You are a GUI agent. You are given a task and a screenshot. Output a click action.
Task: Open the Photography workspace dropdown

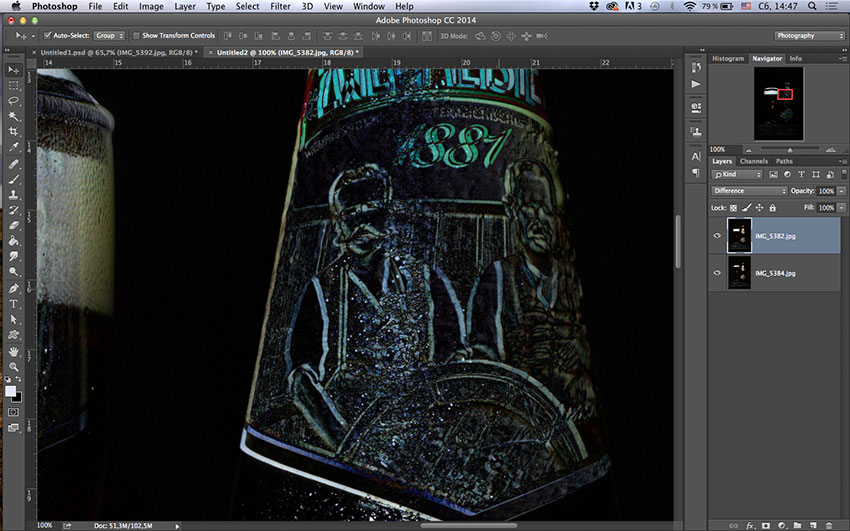pyautogui.click(x=809, y=35)
